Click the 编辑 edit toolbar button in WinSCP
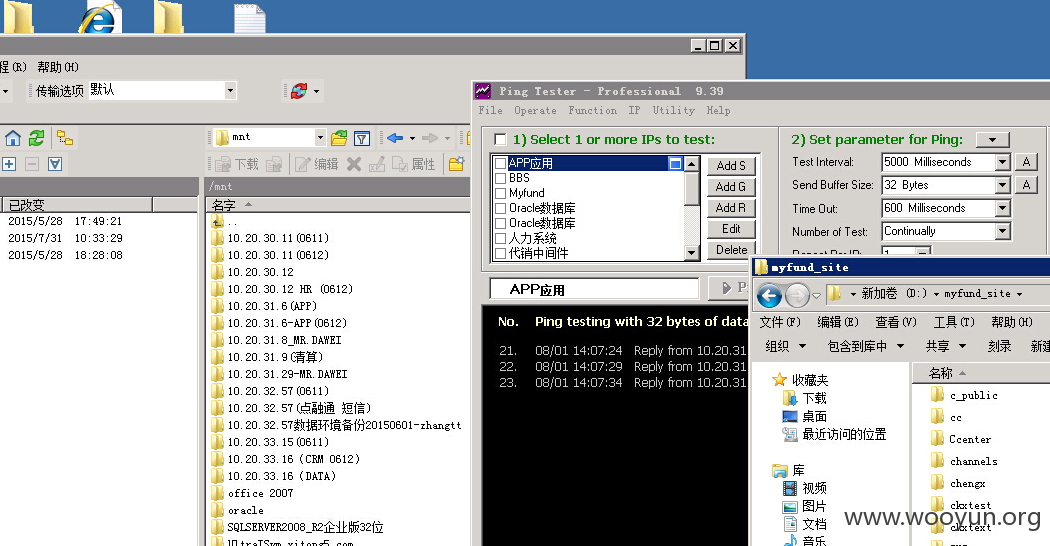This screenshot has height=546, width=1050. coord(317,164)
